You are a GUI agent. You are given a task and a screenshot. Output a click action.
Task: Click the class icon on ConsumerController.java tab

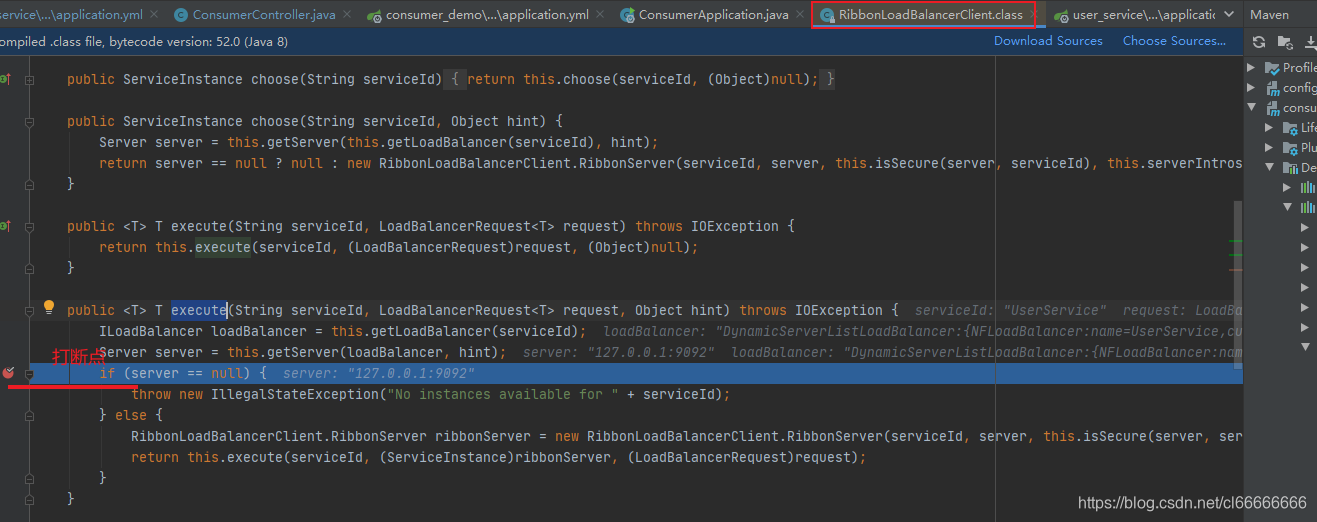(x=181, y=15)
